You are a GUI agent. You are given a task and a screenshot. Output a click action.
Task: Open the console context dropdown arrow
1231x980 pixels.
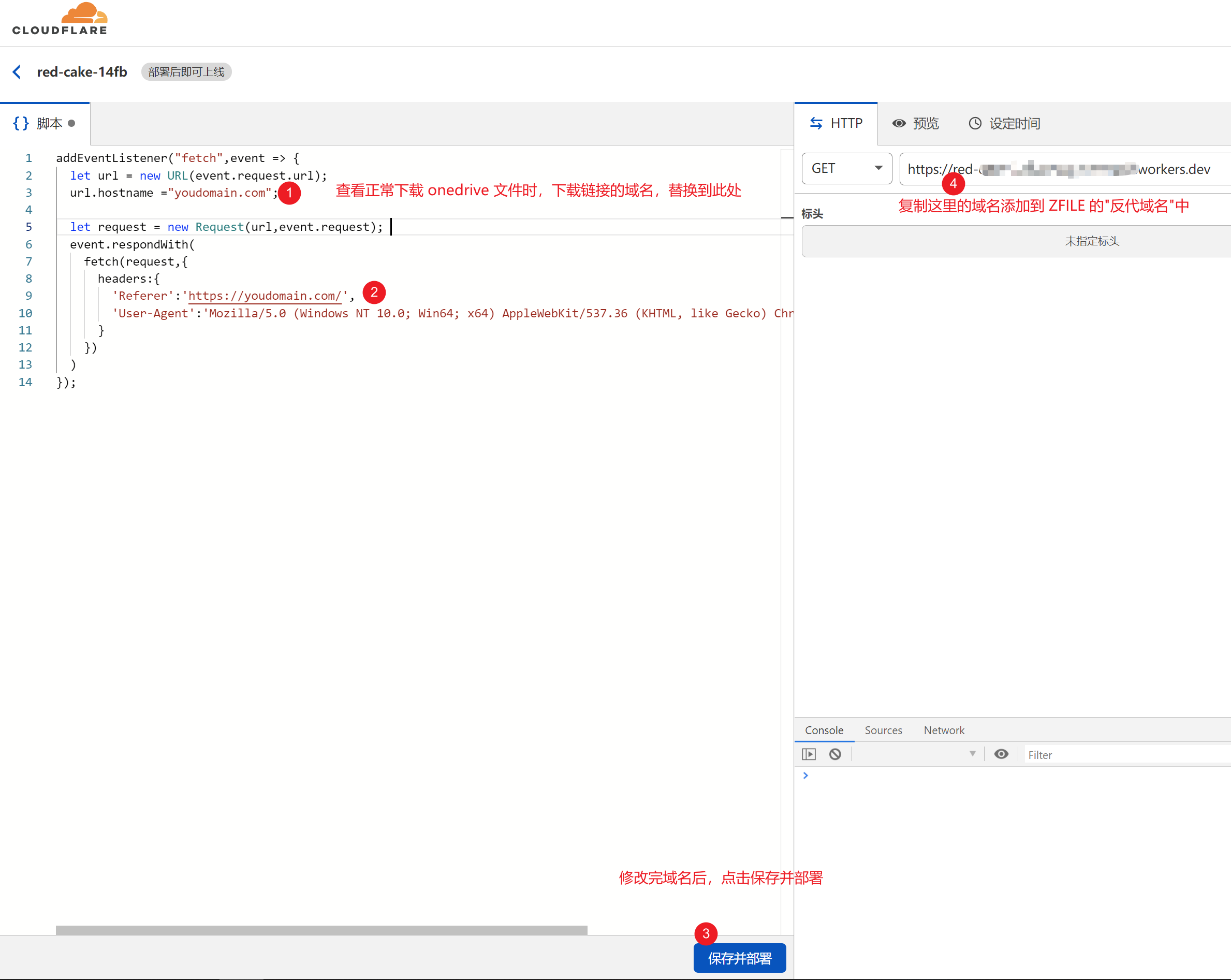(x=972, y=754)
